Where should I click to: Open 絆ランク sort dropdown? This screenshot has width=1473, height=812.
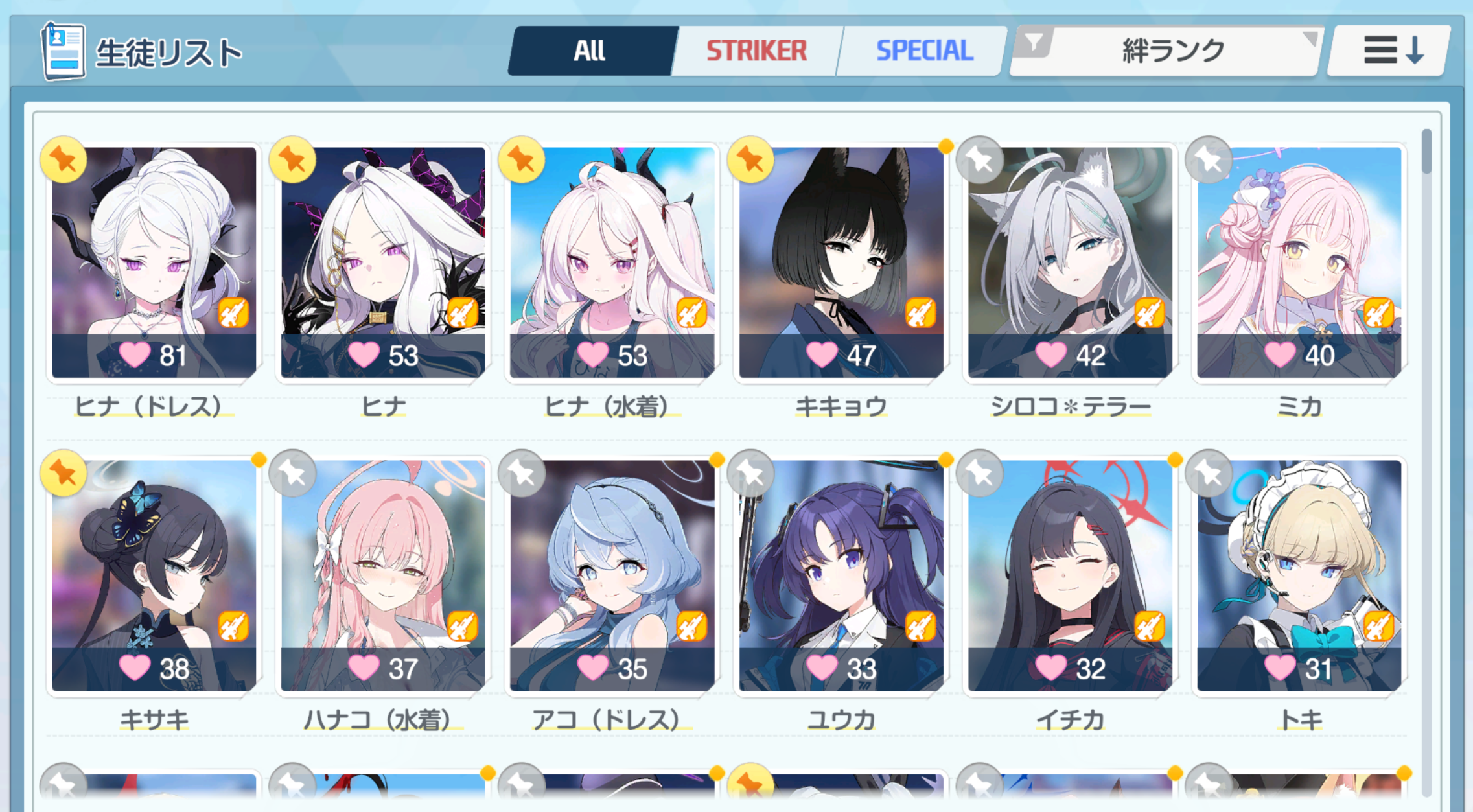(1166, 51)
